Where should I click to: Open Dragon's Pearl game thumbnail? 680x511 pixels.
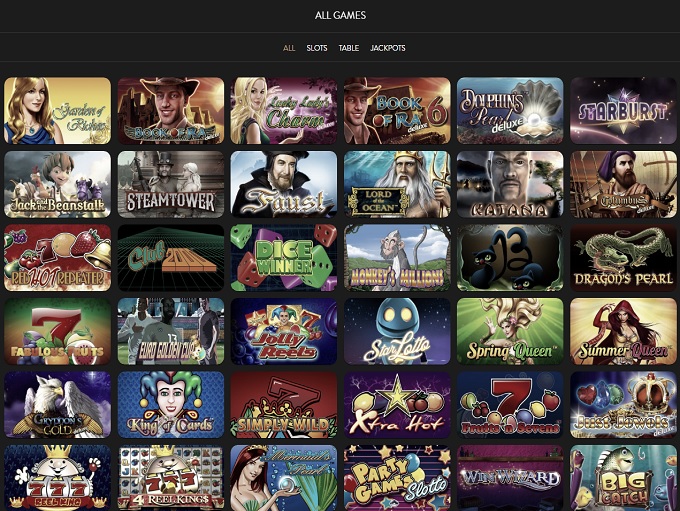click(623, 258)
